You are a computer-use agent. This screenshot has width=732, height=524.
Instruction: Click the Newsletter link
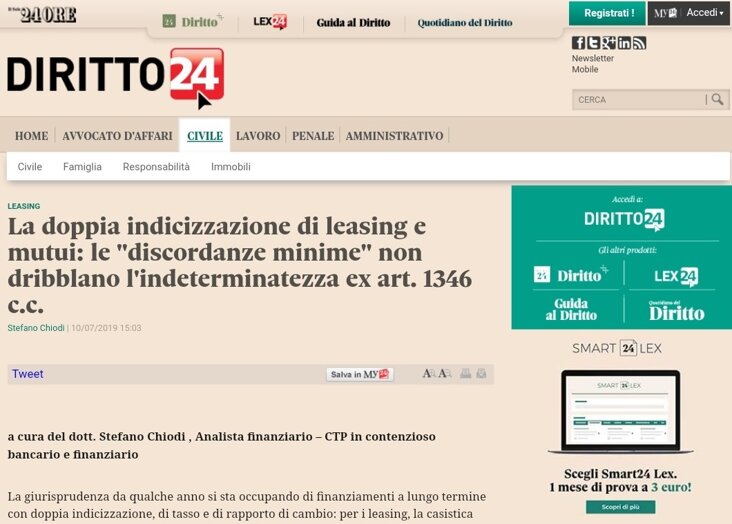[593, 58]
